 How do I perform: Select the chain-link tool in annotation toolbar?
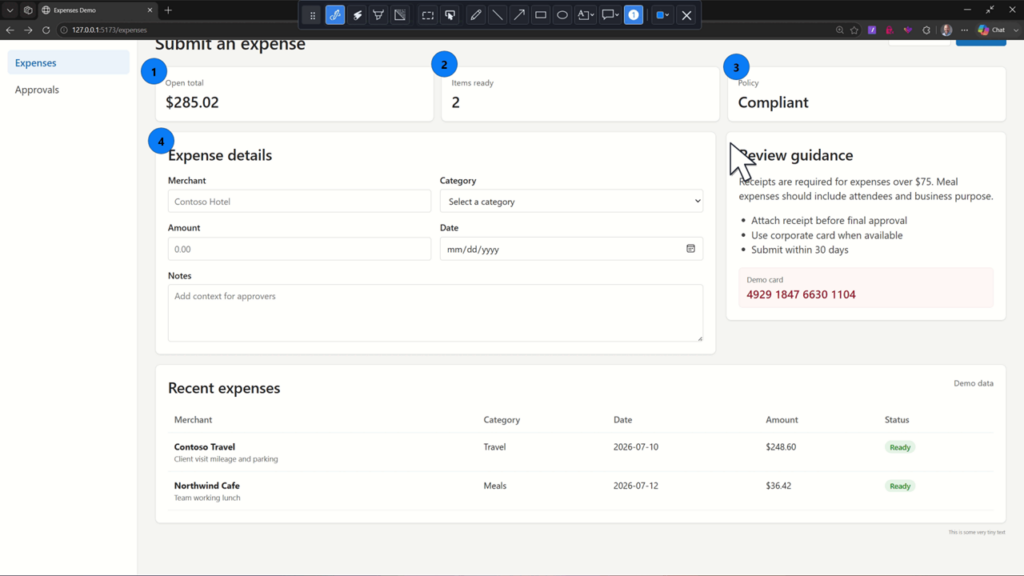(x=335, y=15)
